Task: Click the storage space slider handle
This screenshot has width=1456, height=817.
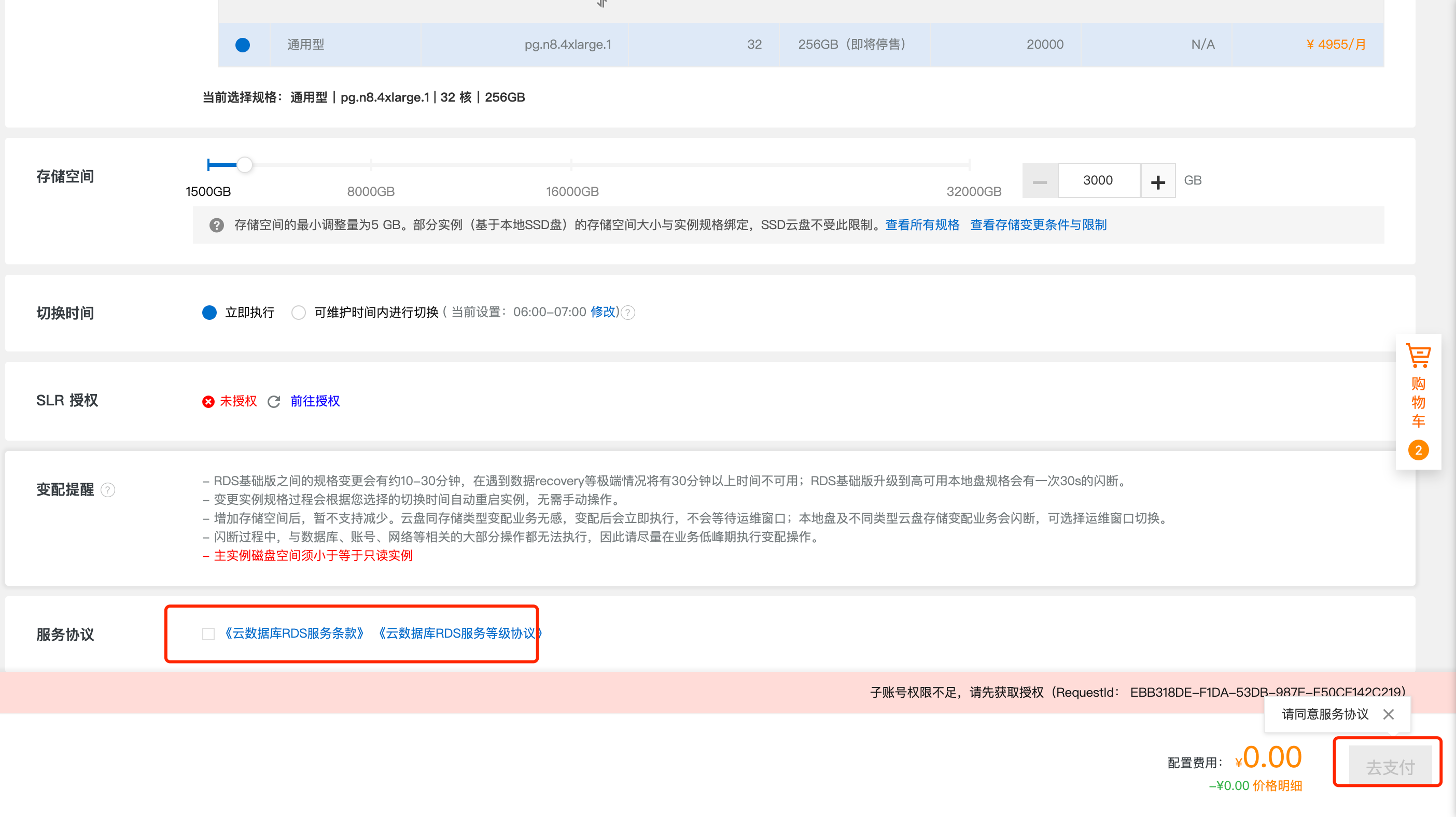Action: 244,164
